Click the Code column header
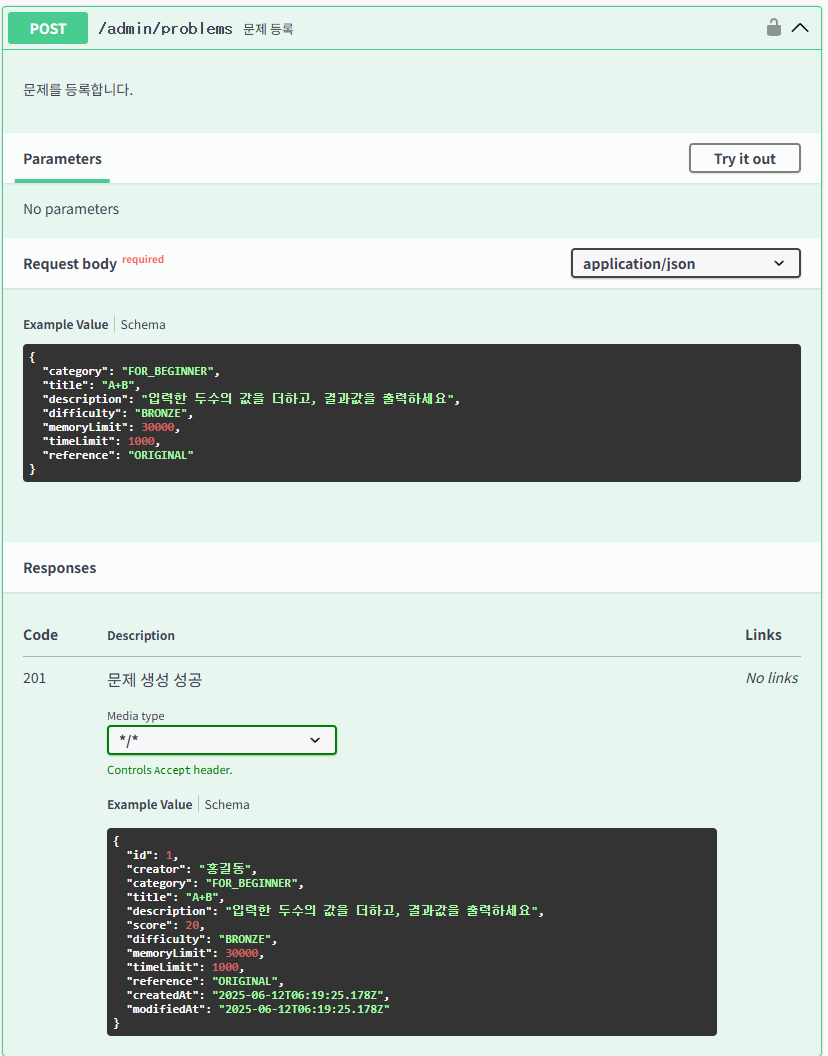Image resolution: width=828 pixels, height=1056 pixels. pos(40,635)
